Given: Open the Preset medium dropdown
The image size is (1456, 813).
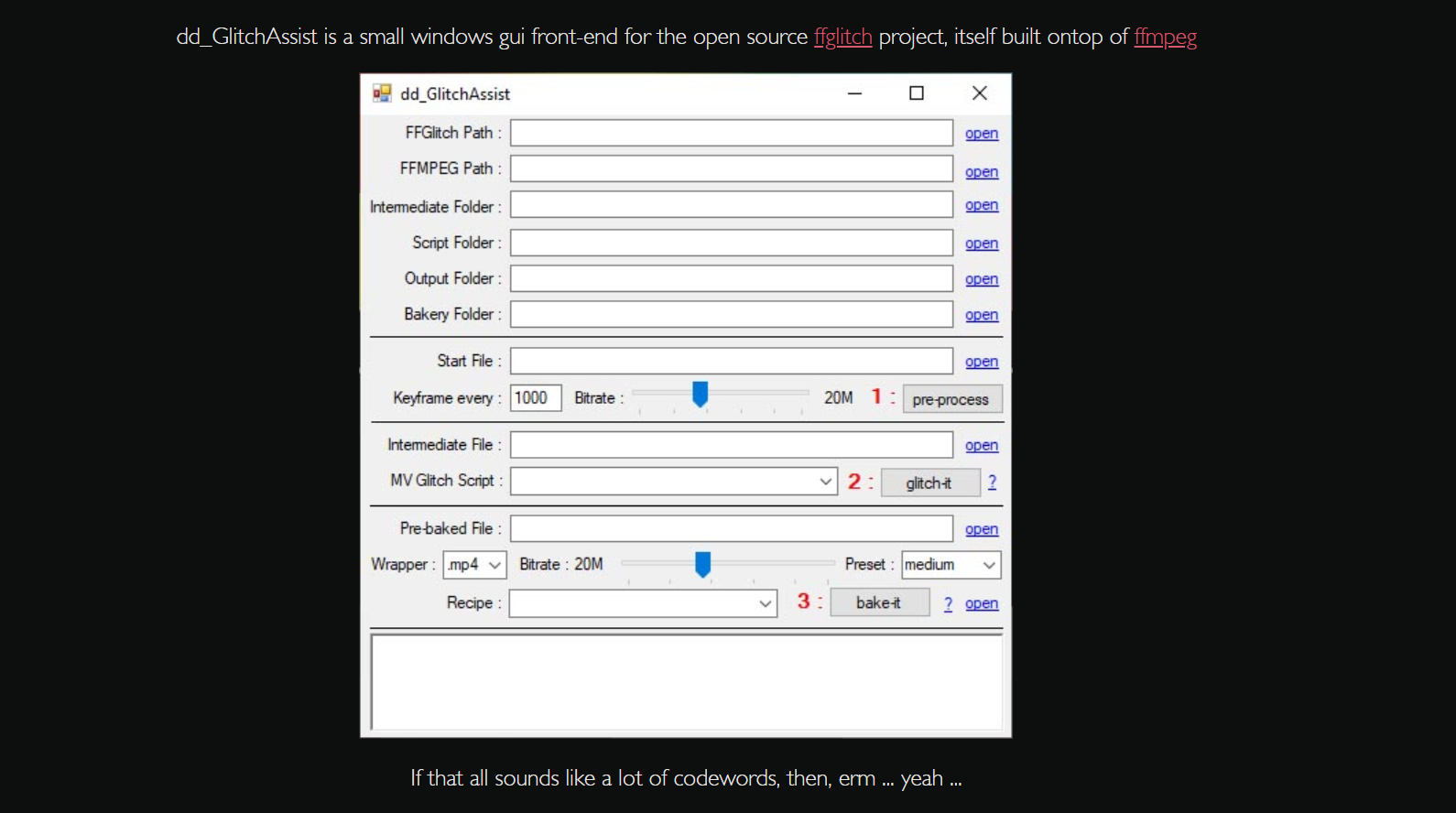Looking at the screenshot, I should 951,565.
